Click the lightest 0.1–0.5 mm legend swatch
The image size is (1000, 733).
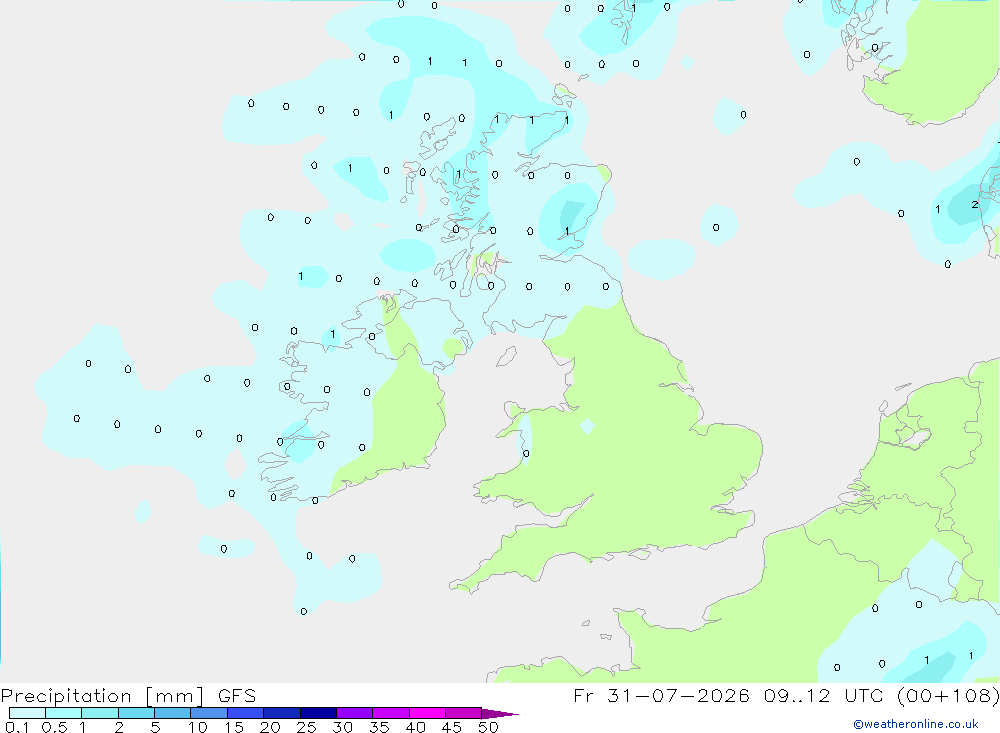[27, 713]
